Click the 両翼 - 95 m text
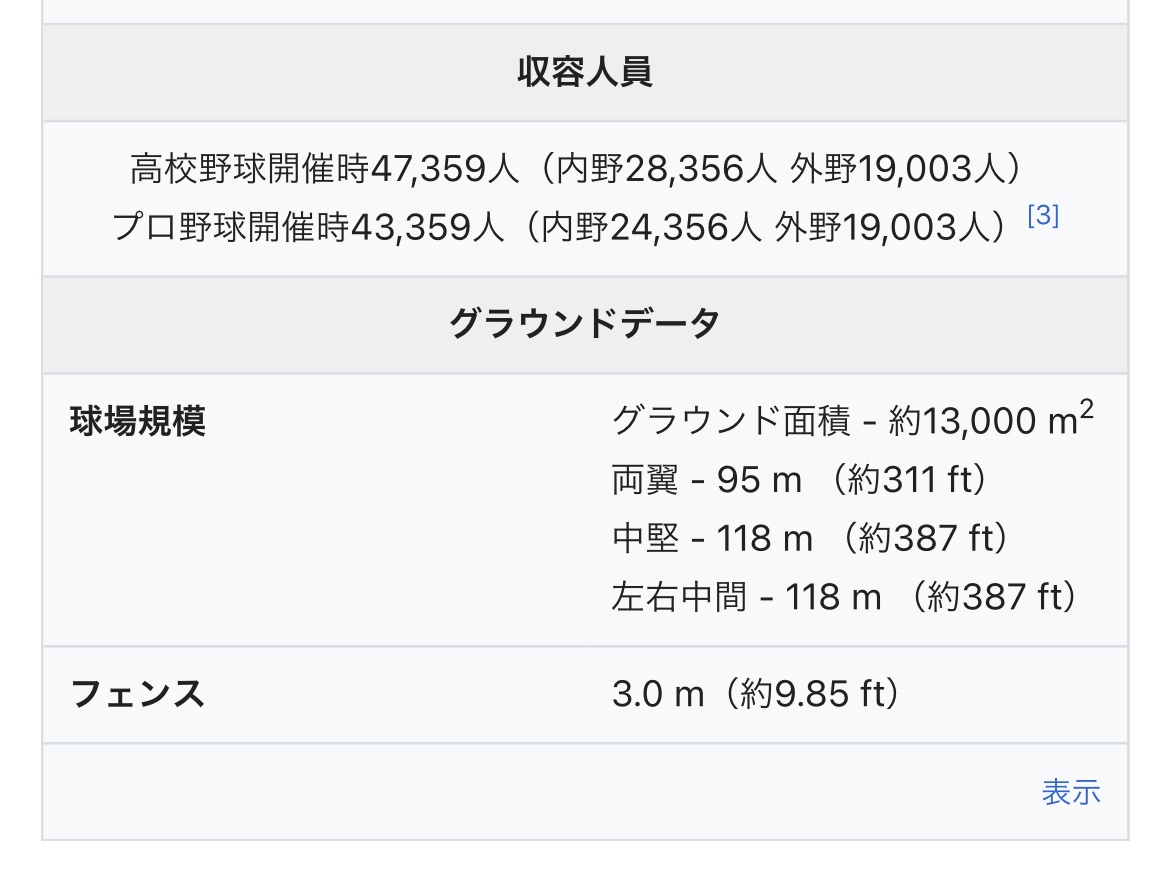 (x=707, y=481)
